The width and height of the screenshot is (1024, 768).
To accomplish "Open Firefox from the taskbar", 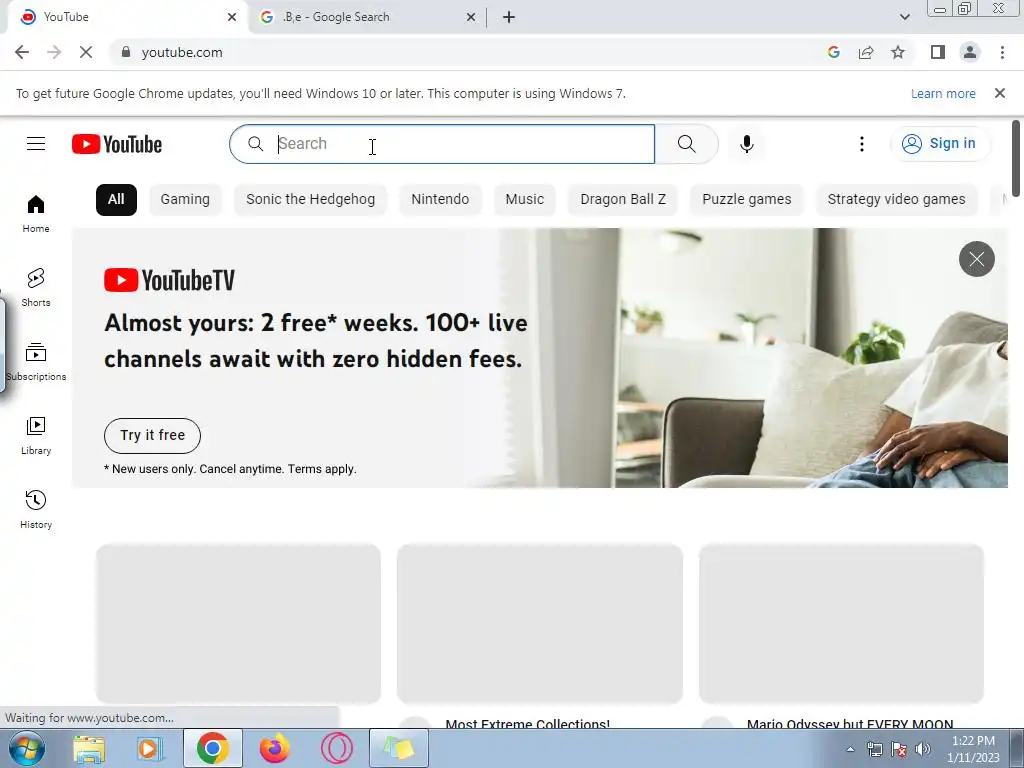I will [274, 748].
